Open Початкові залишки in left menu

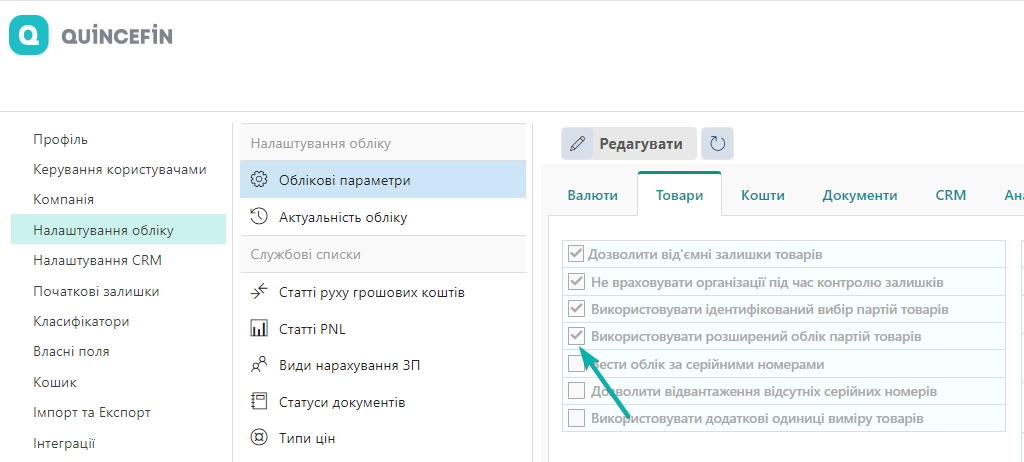point(96,291)
